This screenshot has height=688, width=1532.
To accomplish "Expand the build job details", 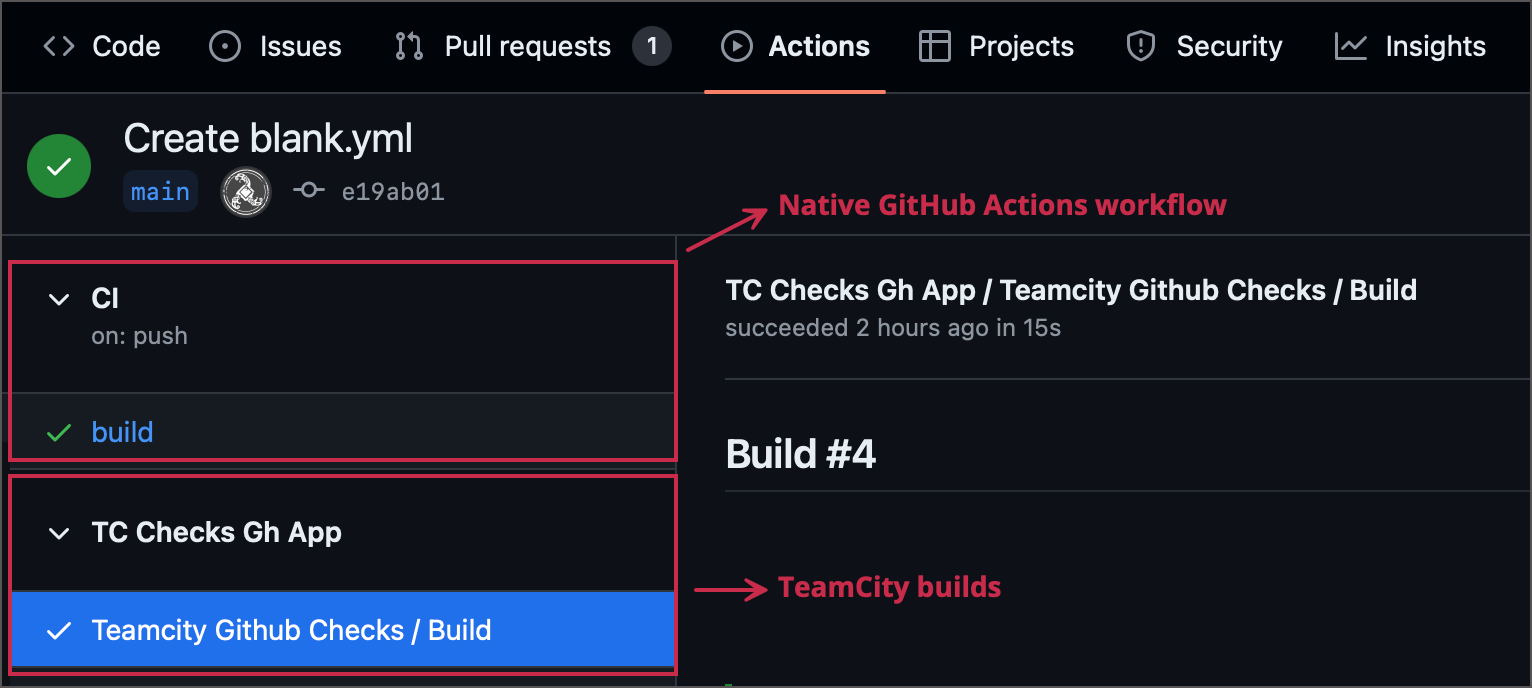I will [x=122, y=432].
